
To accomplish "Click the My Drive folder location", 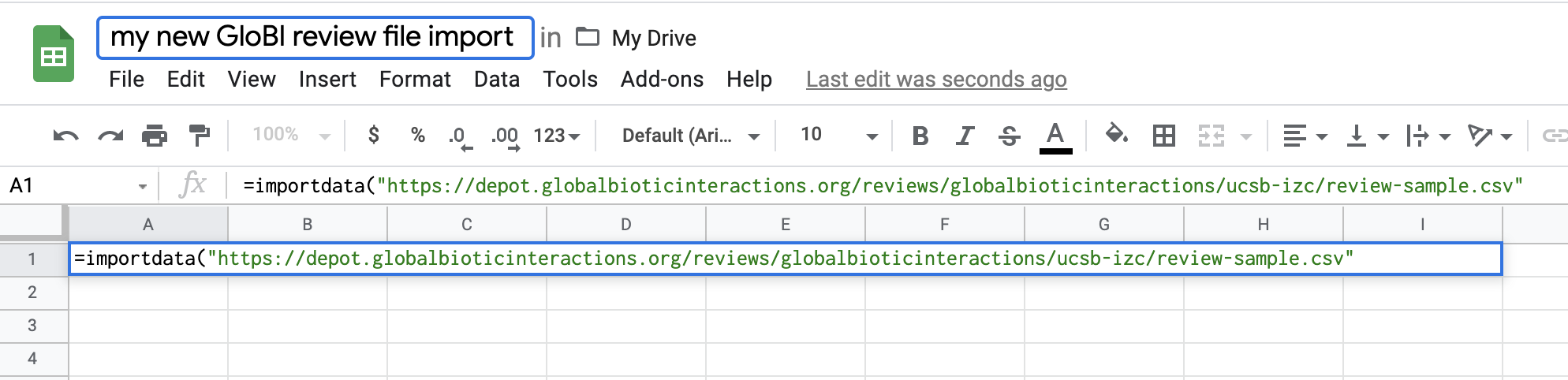I will (637, 38).
